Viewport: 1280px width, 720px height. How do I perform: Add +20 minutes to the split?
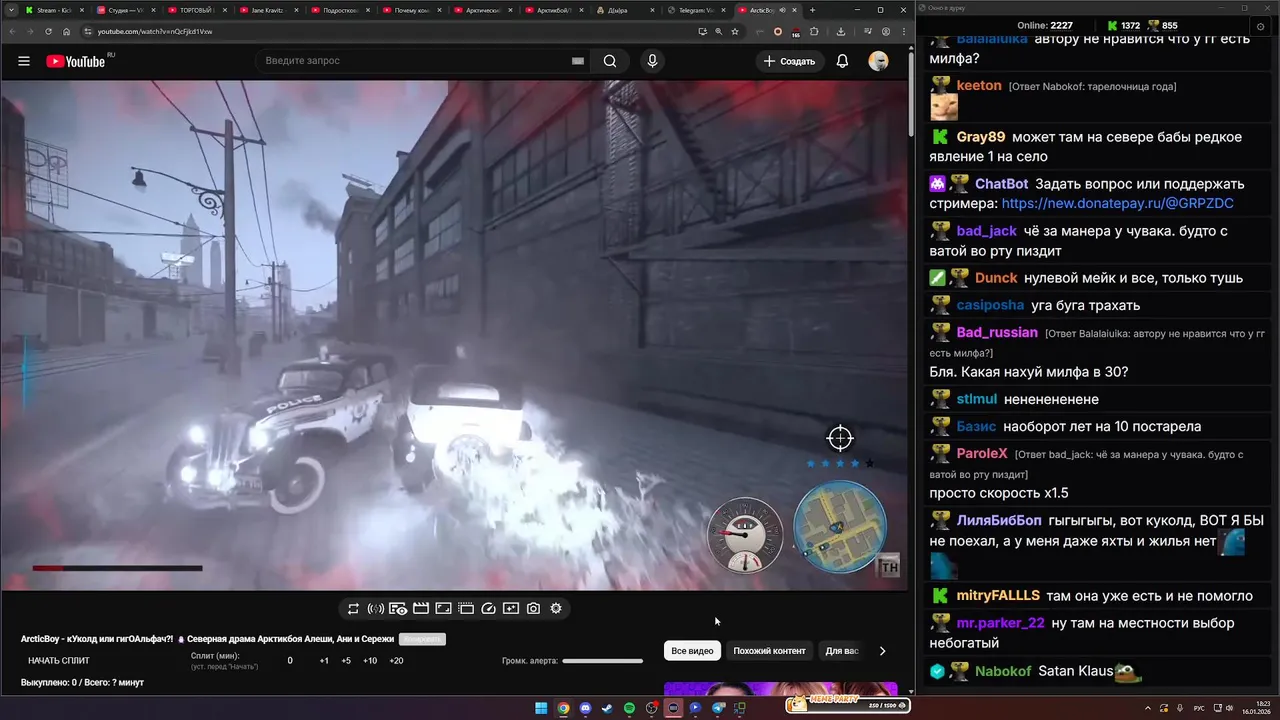396,661
